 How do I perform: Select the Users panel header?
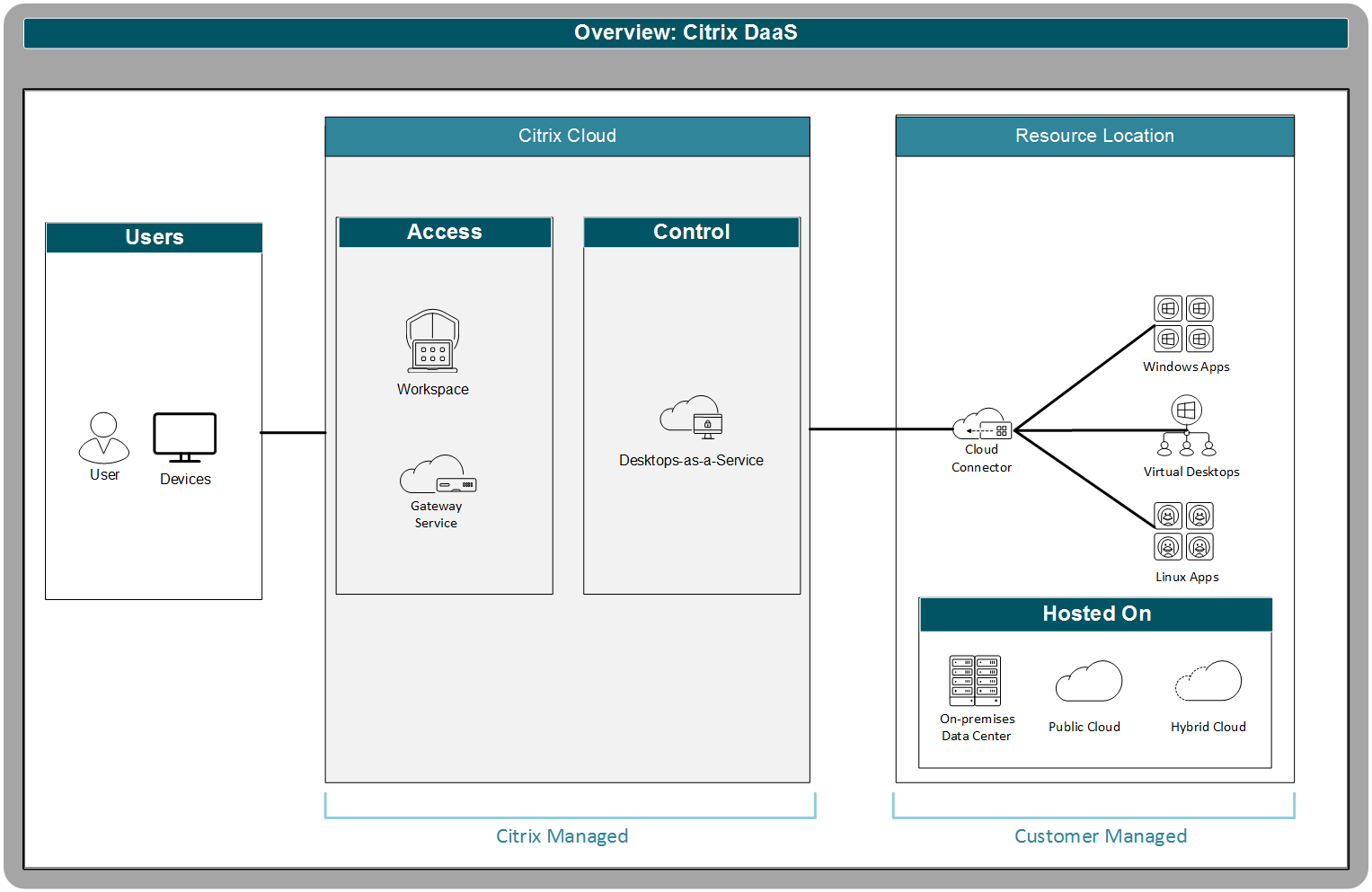point(155,238)
